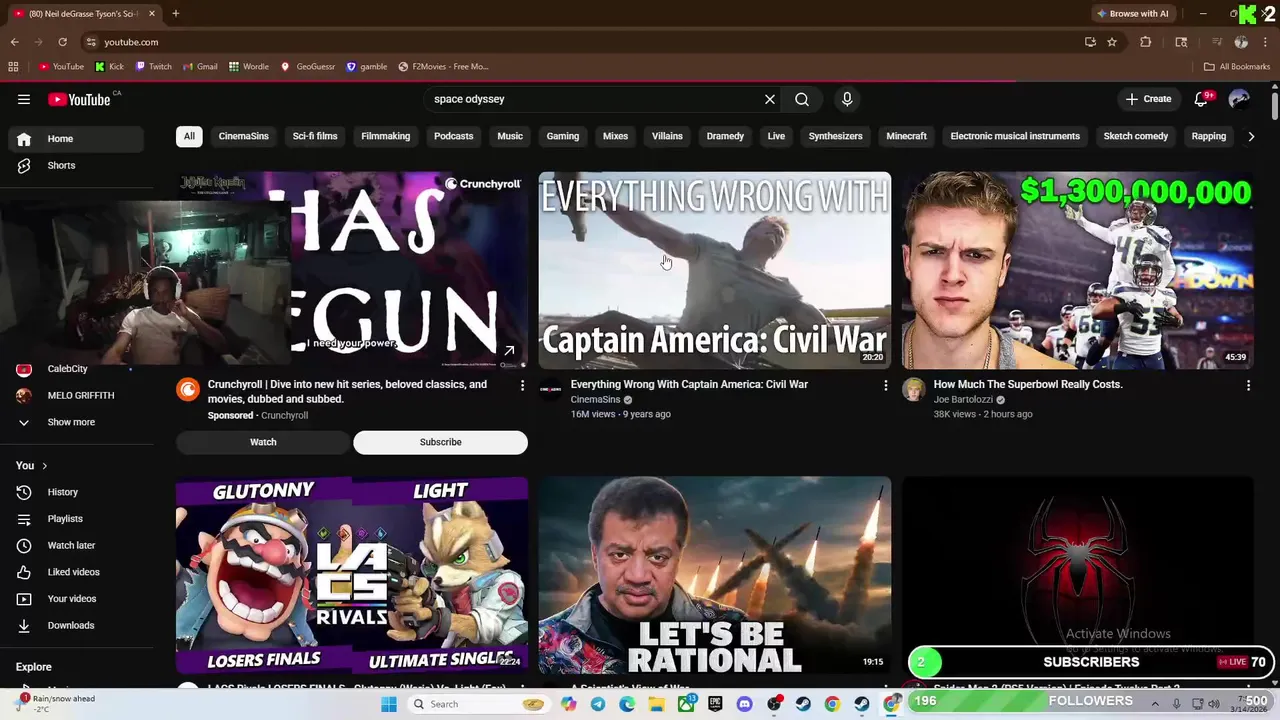The width and height of the screenshot is (1280, 720).
Task: Select the Gaming filter chip
Action: coord(563,136)
